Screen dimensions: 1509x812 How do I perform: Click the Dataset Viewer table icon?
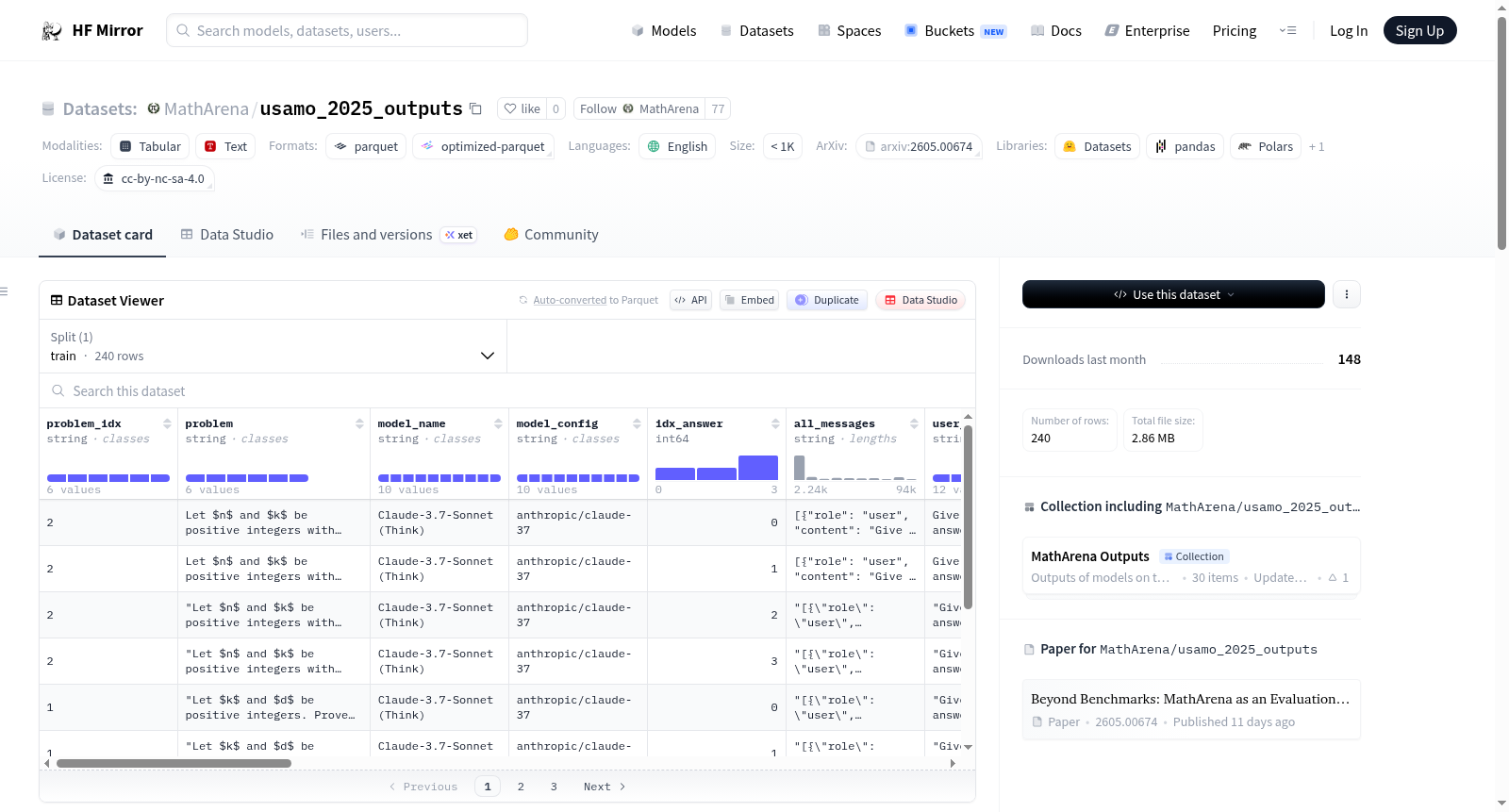click(x=57, y=300)
